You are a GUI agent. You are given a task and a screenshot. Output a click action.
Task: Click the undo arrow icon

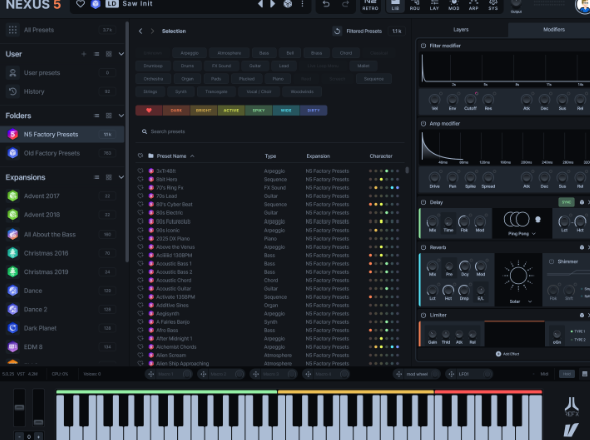coord(326,4)
